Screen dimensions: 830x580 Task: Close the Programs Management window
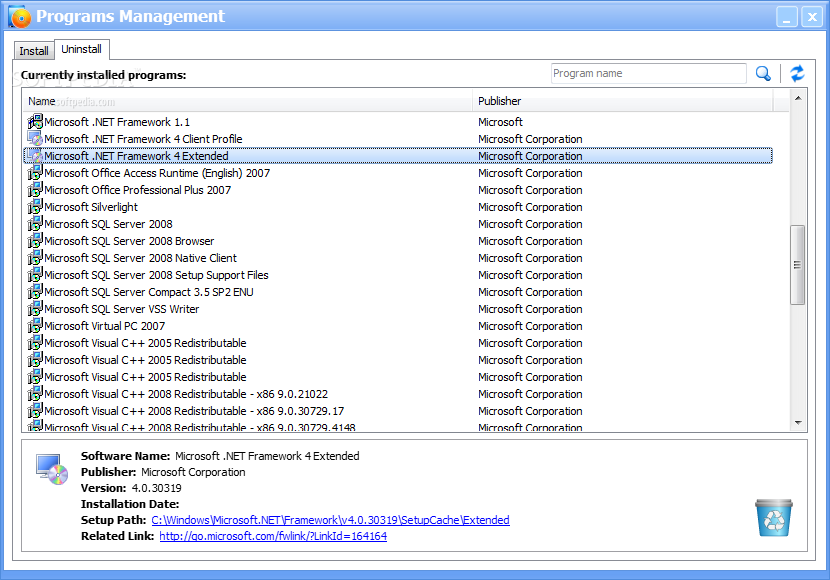811,16
